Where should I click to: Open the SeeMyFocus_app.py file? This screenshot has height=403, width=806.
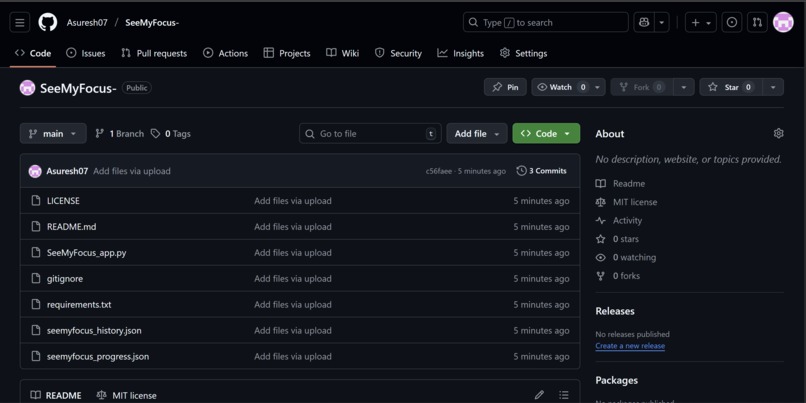click(x=86, y=253)
